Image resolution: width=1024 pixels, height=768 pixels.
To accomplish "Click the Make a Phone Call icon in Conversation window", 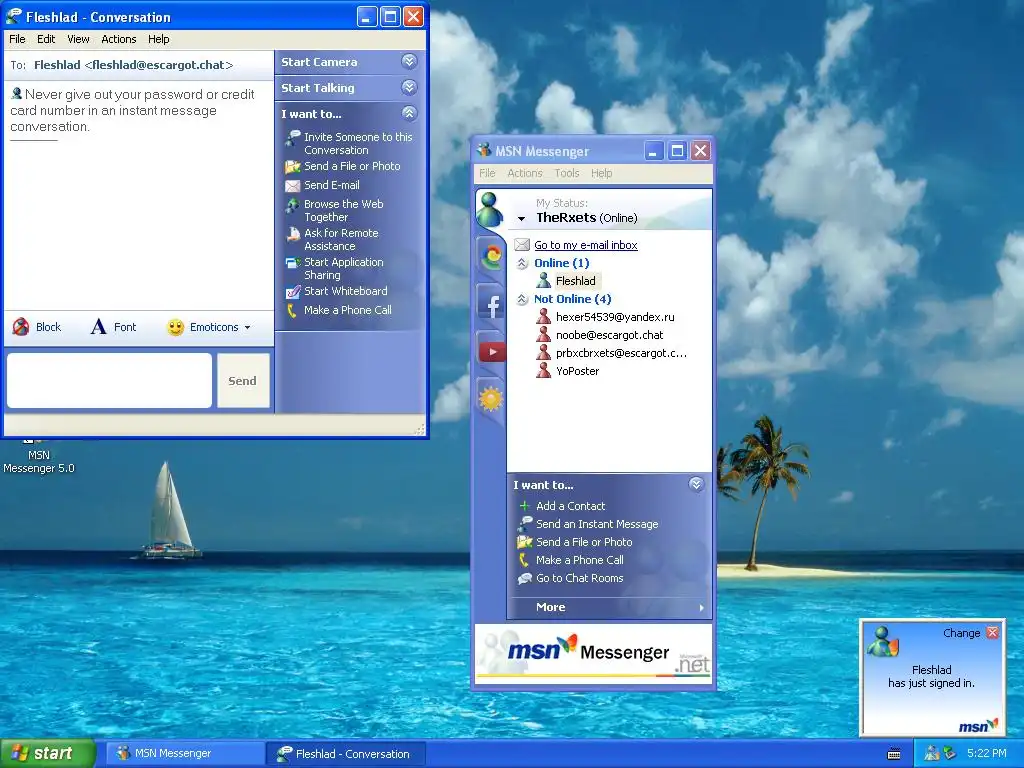I will pyautogui.click(x=292, y=311).
